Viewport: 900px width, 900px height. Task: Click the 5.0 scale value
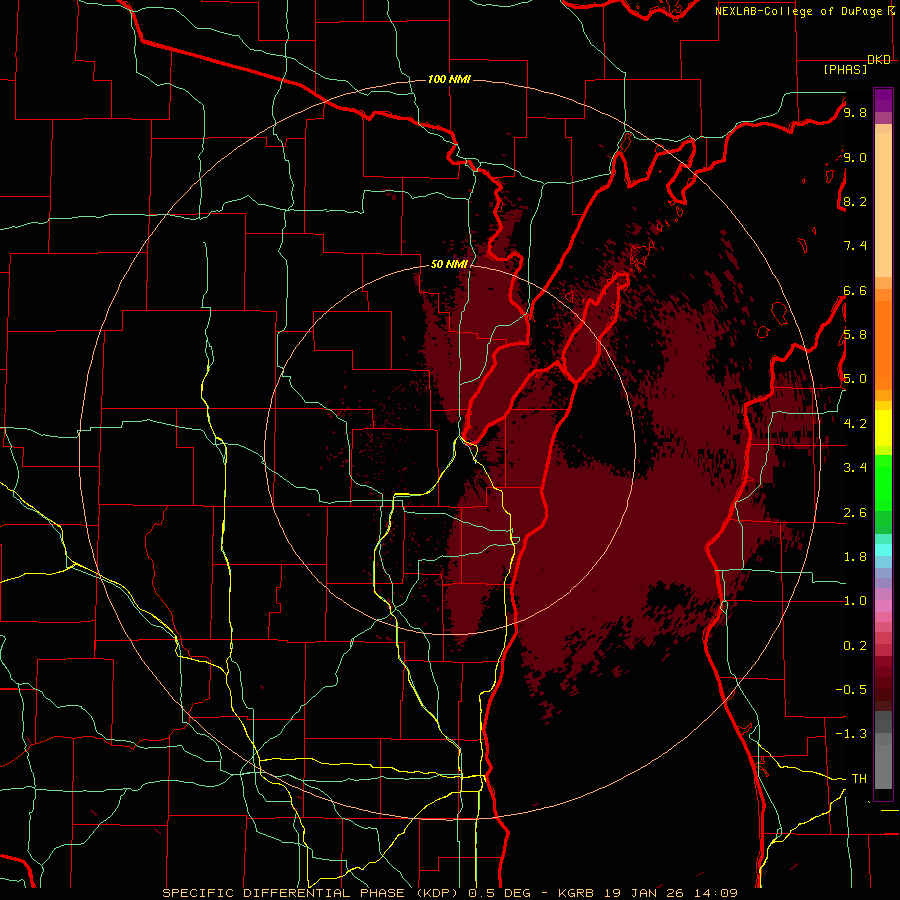pyautogui.click(x=855, y=379)
